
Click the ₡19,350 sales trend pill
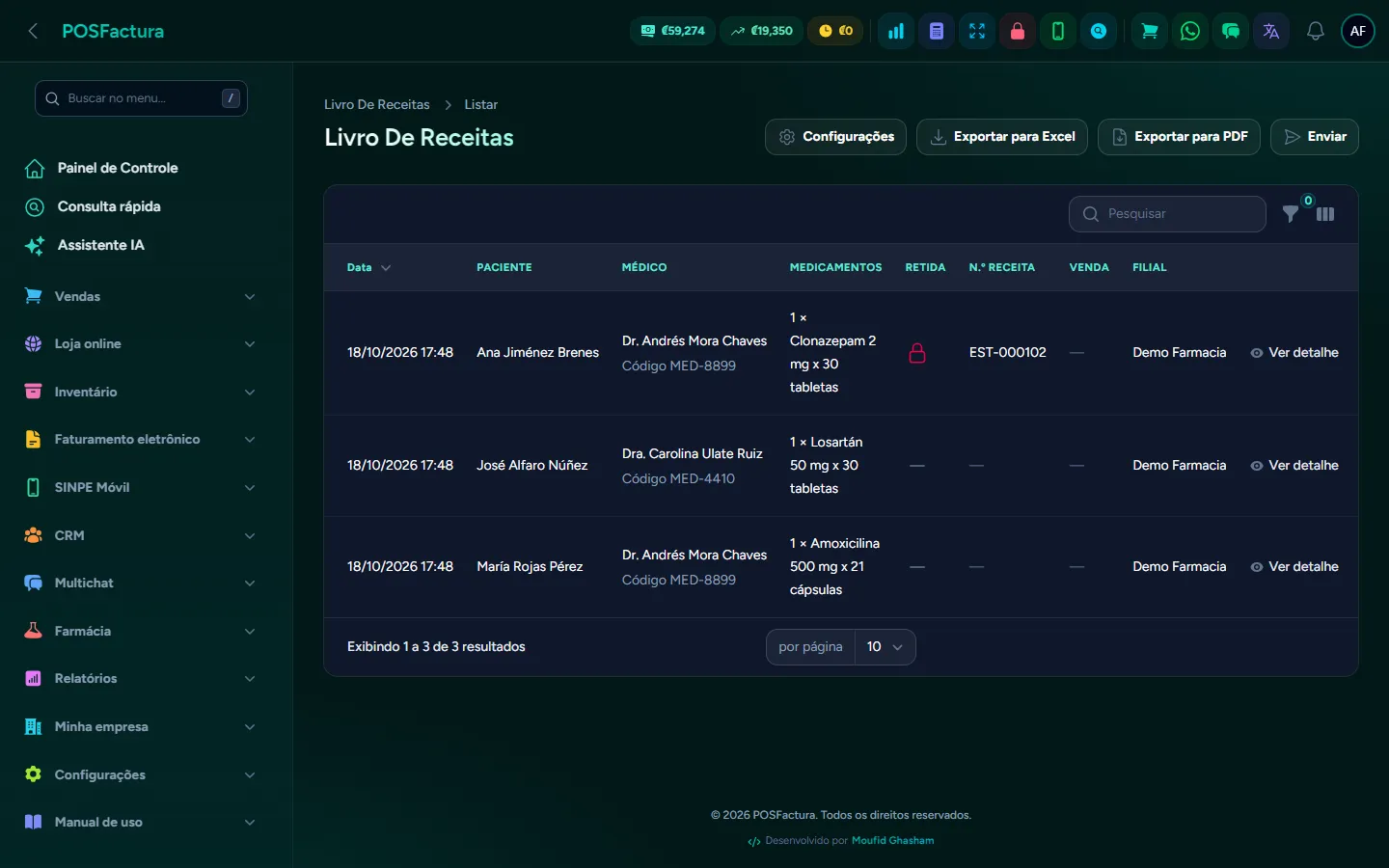761,31
